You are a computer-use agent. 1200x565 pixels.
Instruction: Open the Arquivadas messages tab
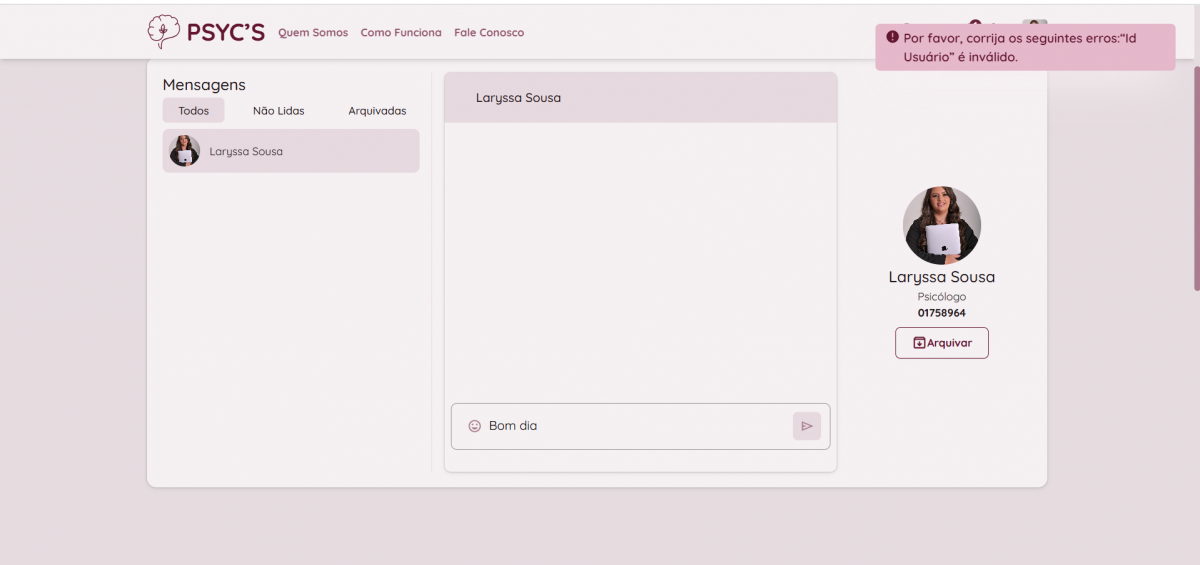(377, 111)
